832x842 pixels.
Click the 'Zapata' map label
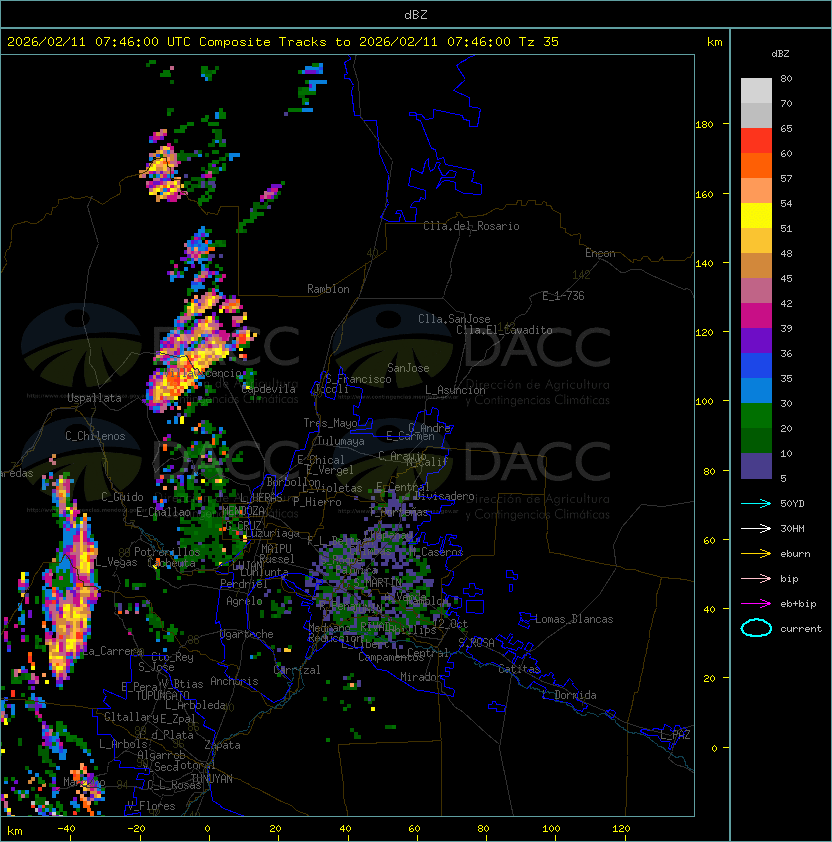tap(222, 745)
